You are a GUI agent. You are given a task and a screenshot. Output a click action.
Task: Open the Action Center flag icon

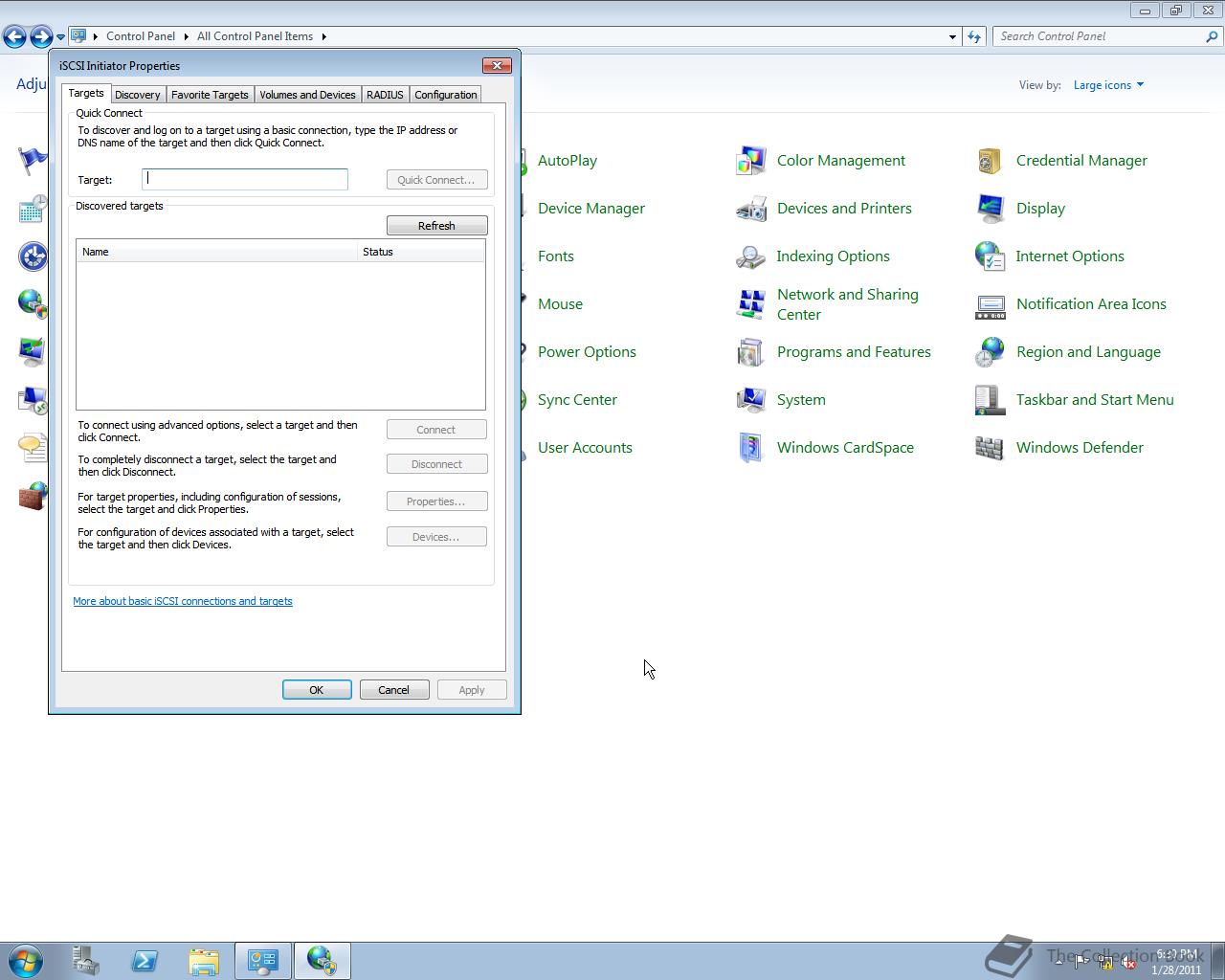[x=33, y=161]
